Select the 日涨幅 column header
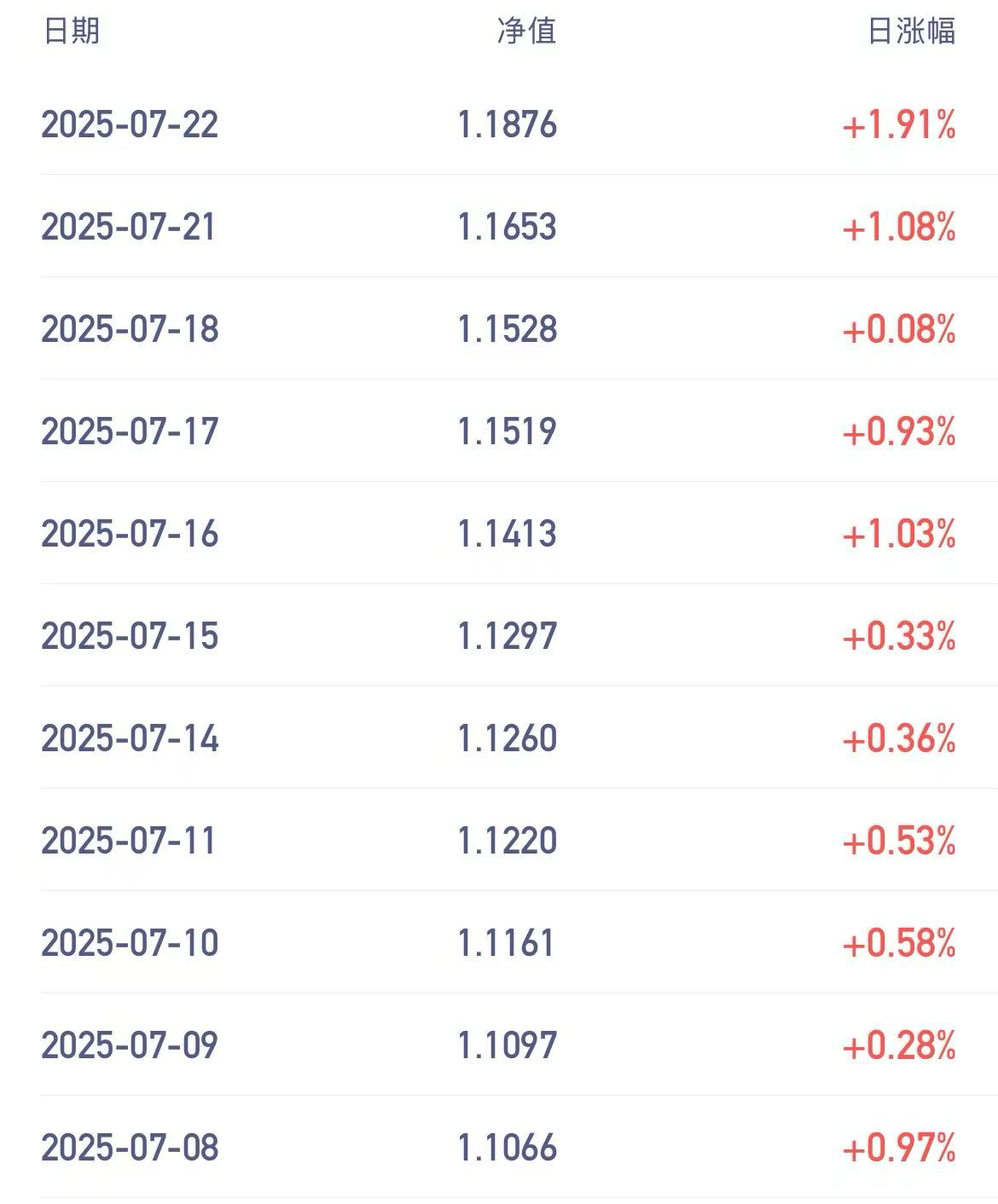 coord(911,32)
